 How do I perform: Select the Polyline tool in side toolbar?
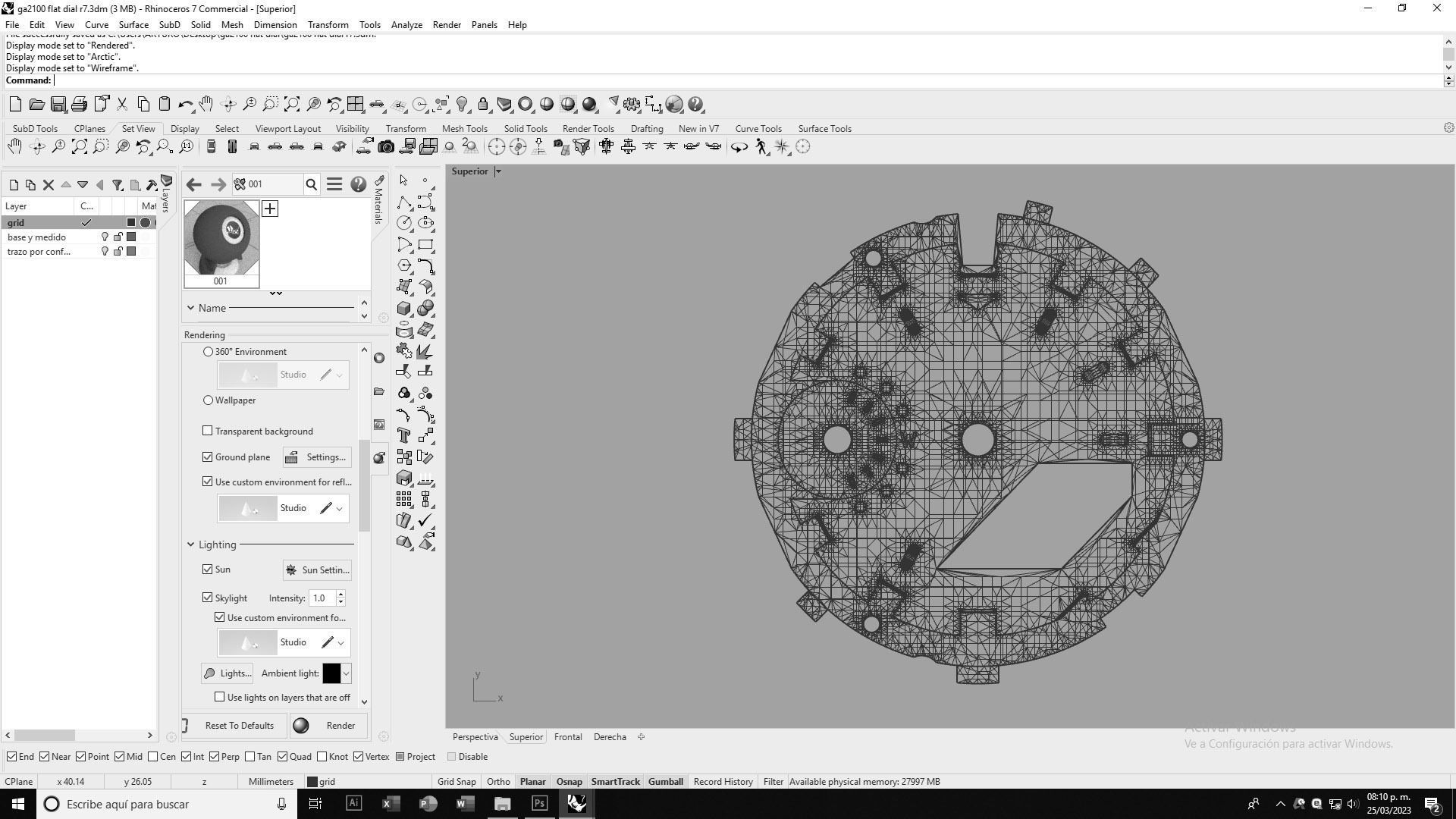click(x=403, y=202)
